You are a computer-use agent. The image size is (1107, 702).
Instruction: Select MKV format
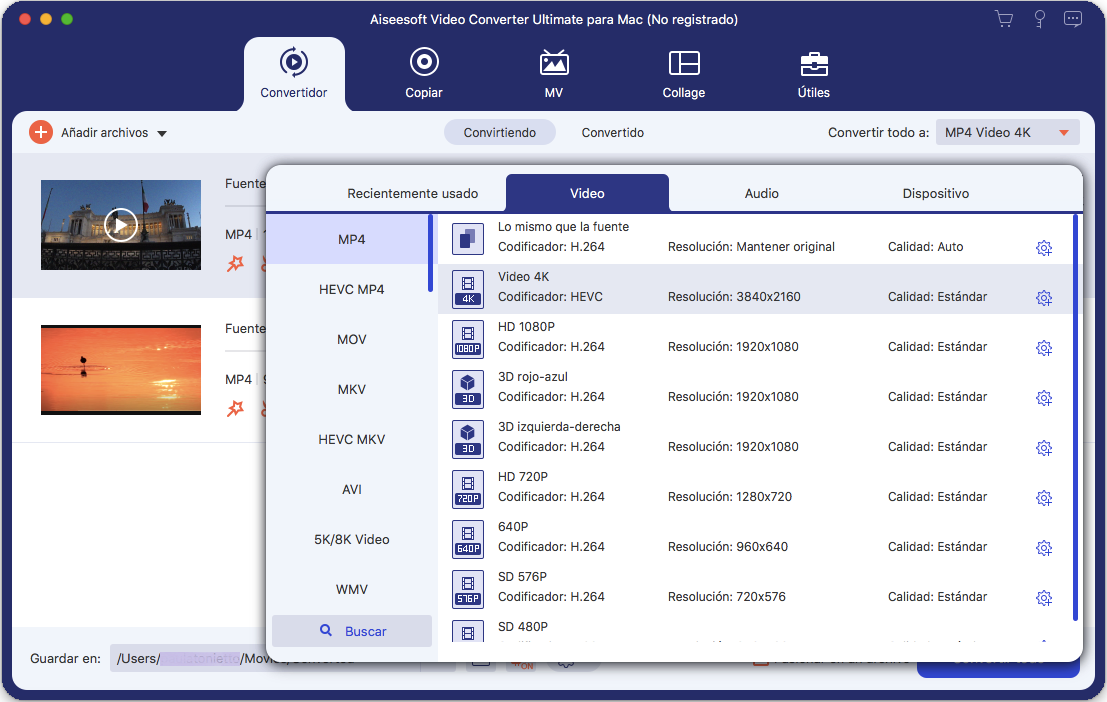click(x=351, y=390)
